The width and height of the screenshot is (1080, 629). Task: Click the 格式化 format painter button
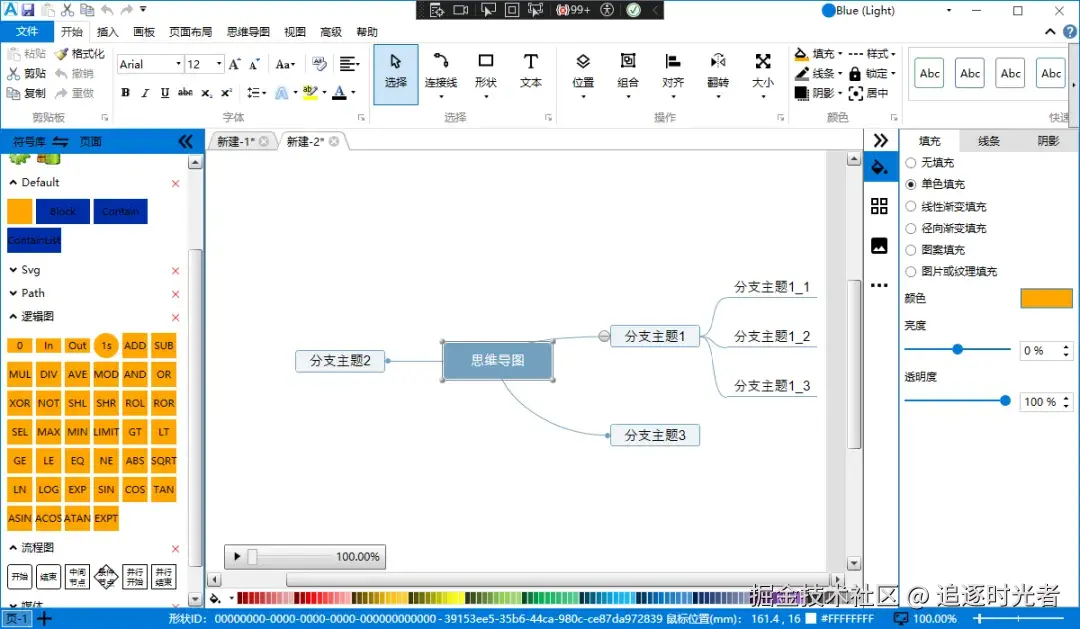[80, 54]
